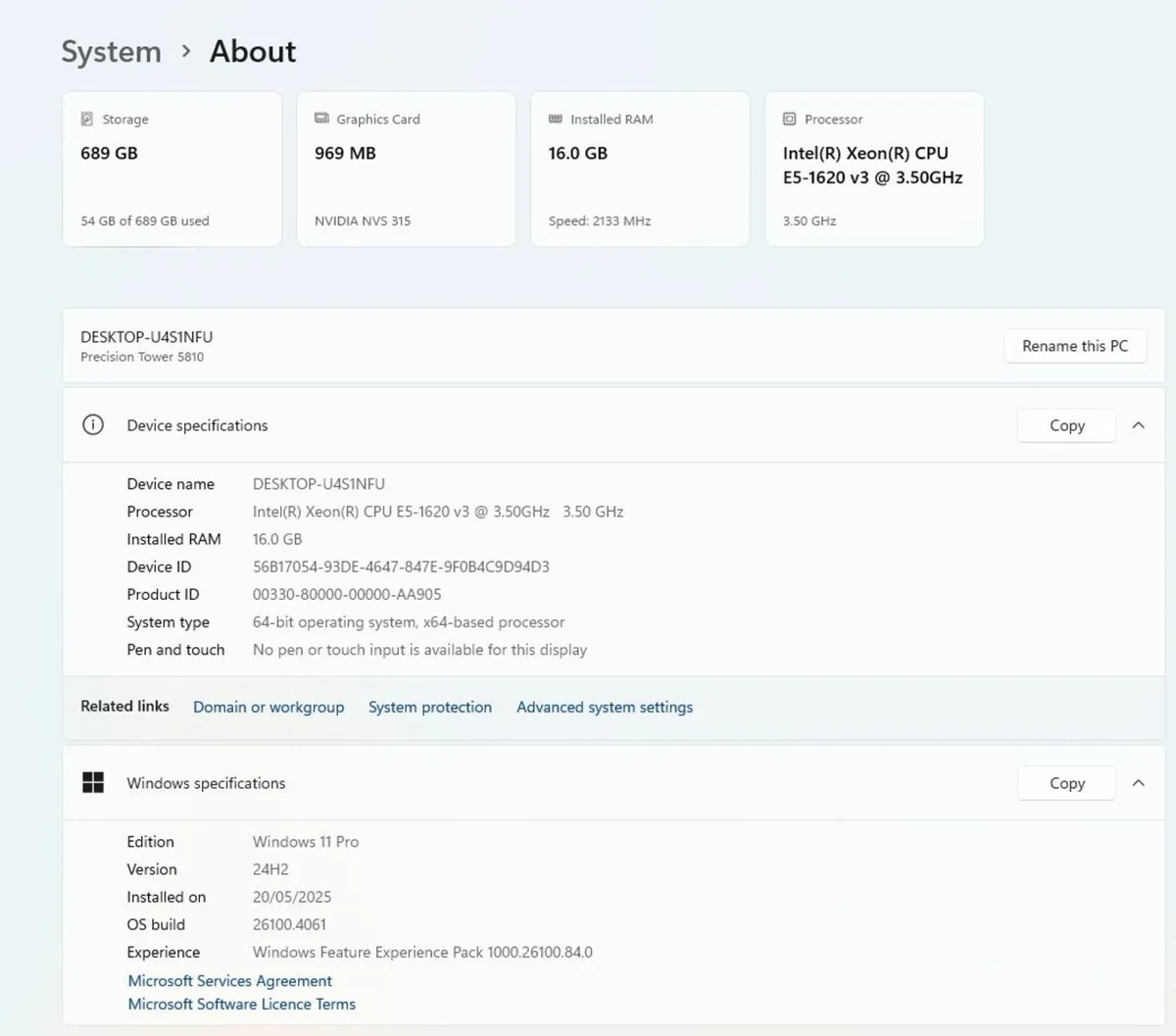
Task: Select the OS build 26100.4061
Action: point(289,924)
